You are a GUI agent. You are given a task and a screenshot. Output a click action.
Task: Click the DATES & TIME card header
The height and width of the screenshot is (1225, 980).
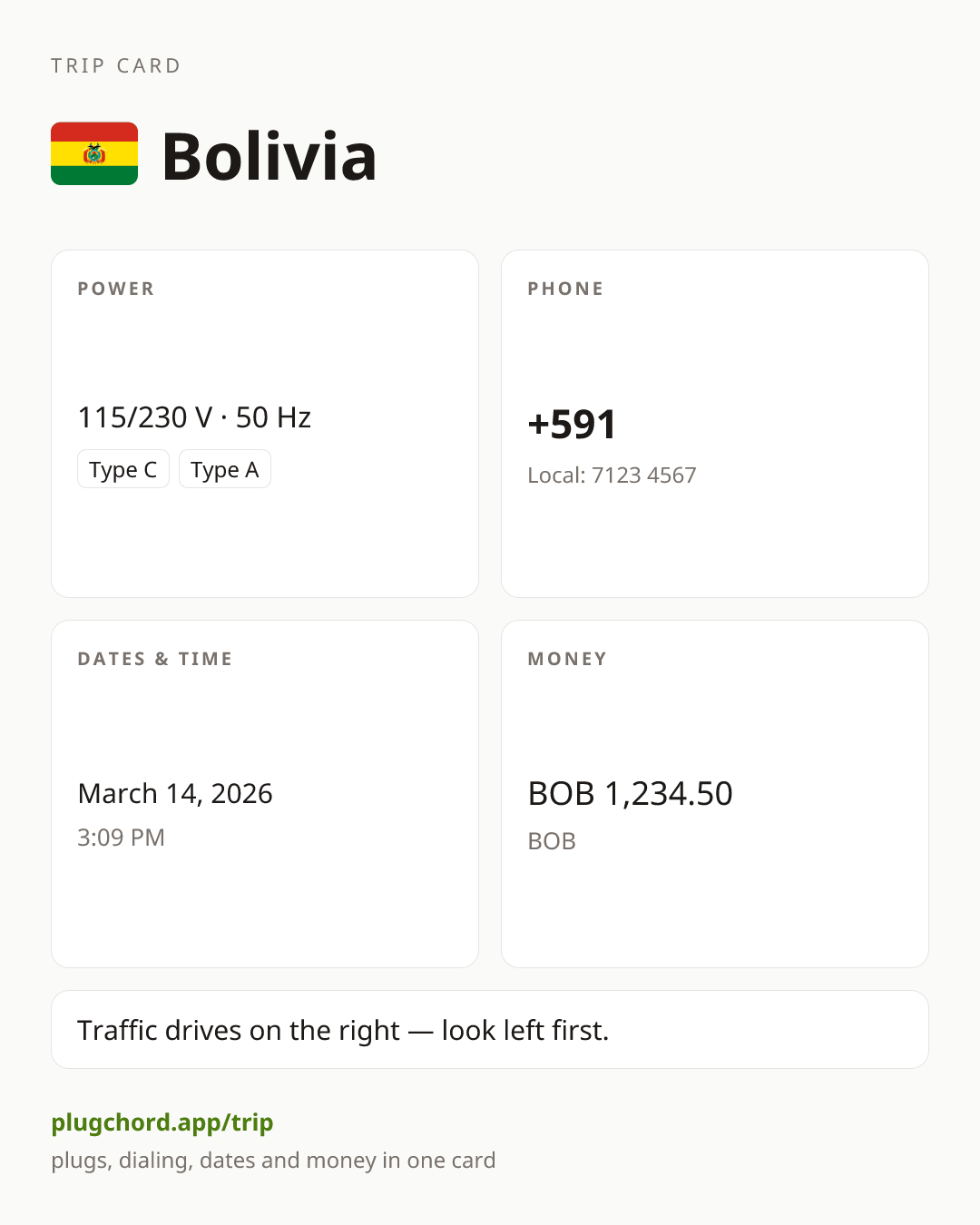[155, 659]
